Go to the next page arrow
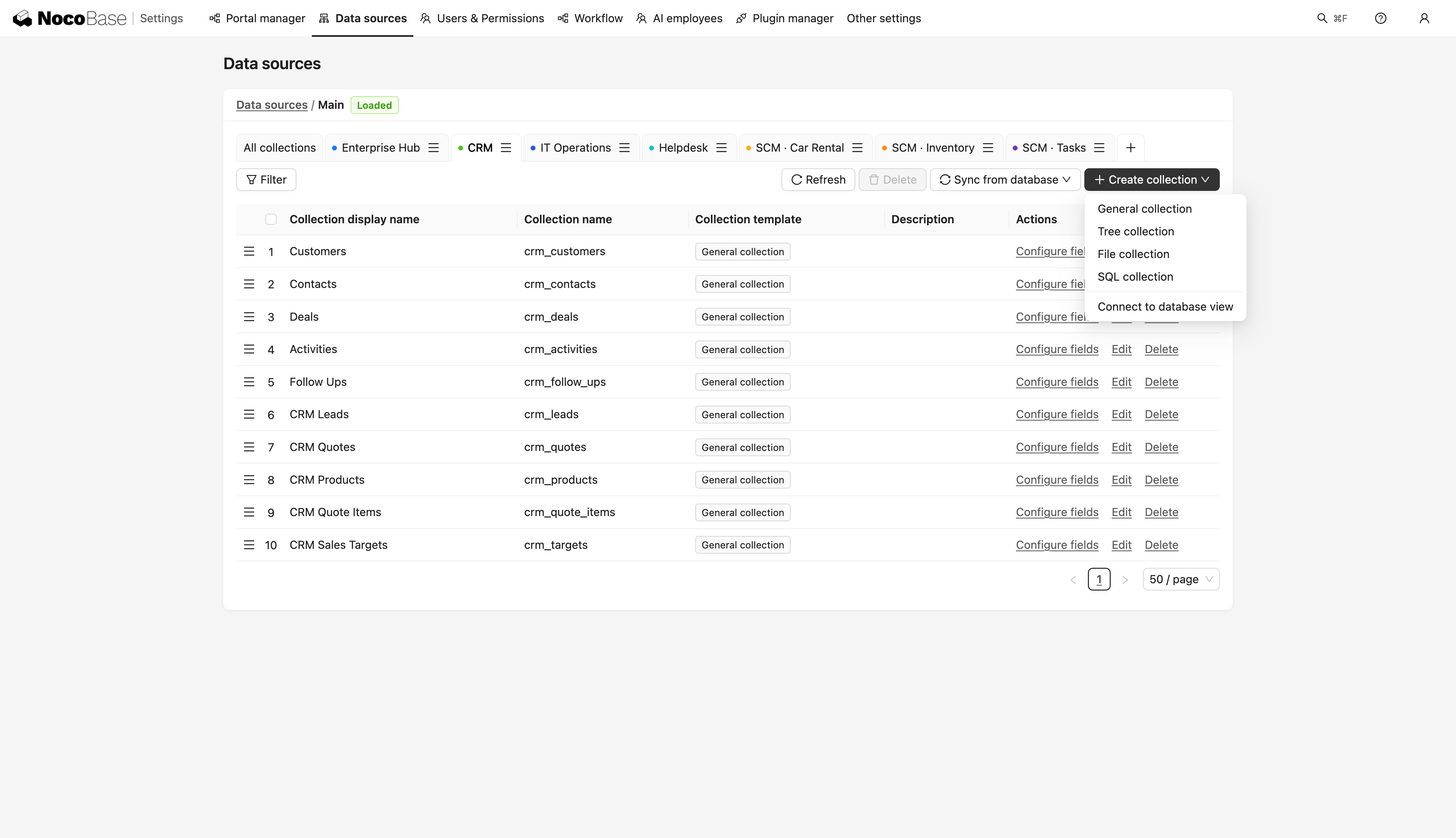This screenshot has height=838, width=1456. [1125, 580]
